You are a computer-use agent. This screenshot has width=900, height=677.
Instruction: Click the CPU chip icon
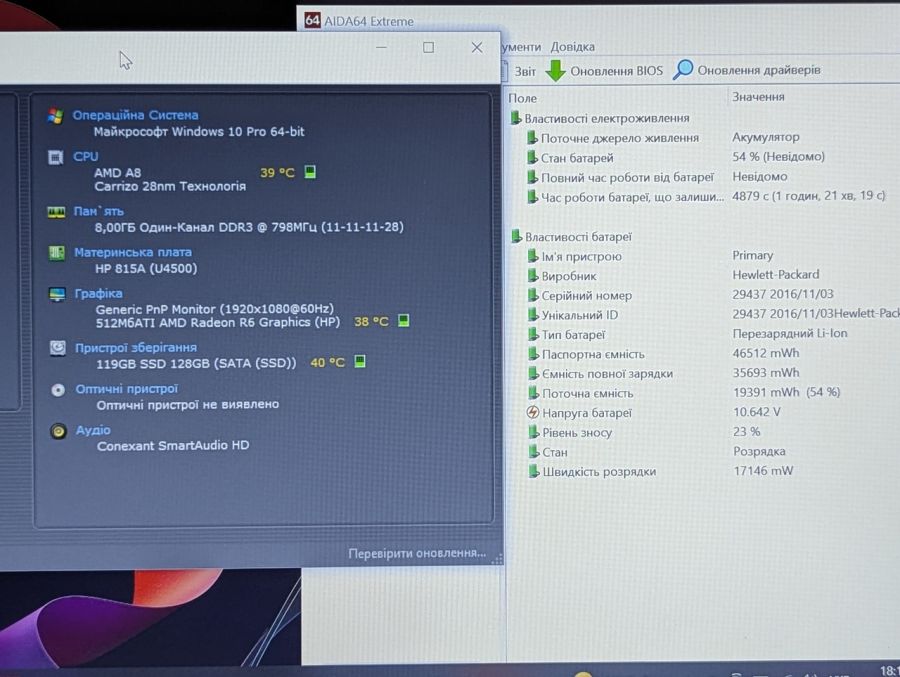pyautogui.click(x=56, y=157)
